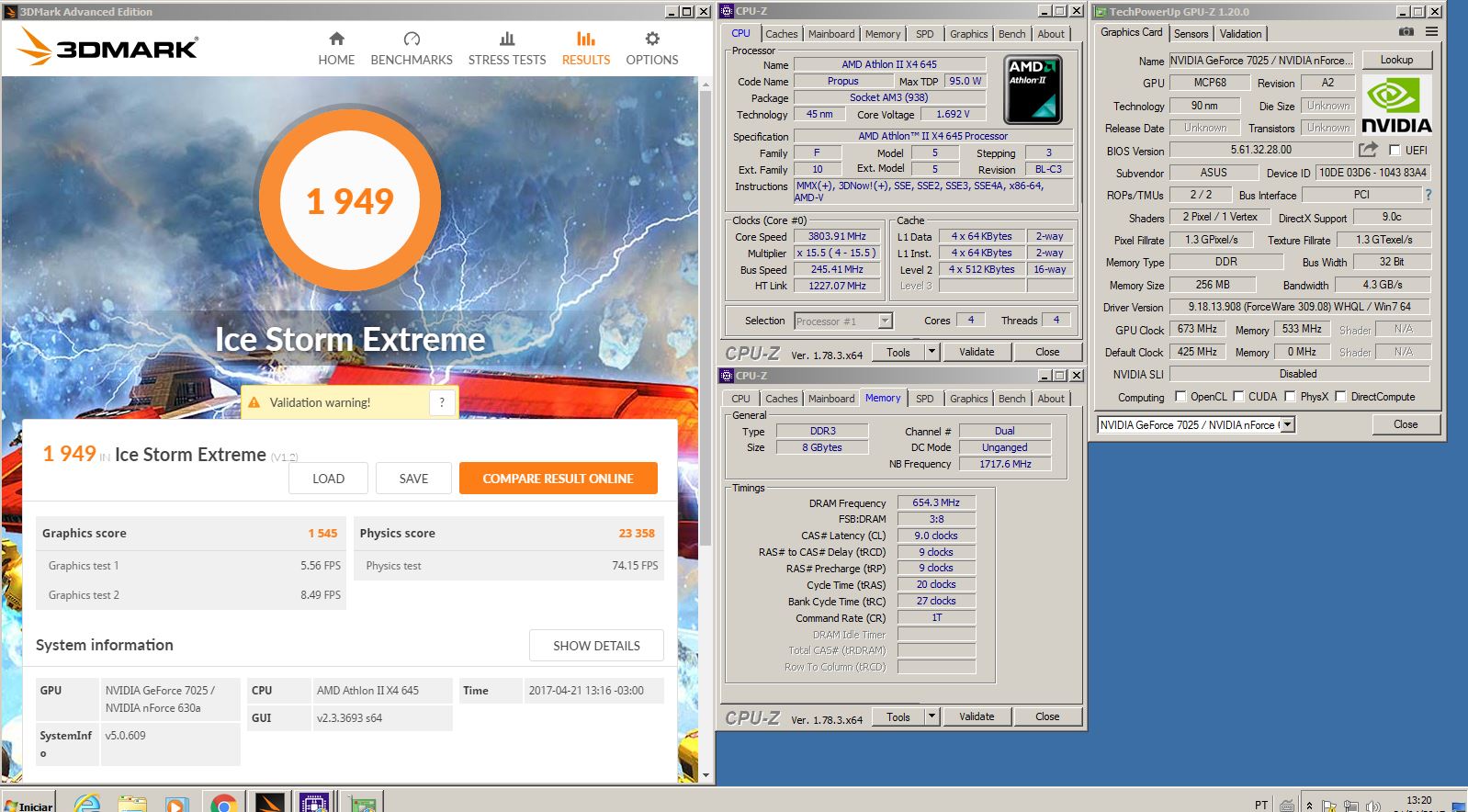This screenshot has height=812, width=1468.
Task: Click the PT language indicator in tray
Action: coord(1261,805)
